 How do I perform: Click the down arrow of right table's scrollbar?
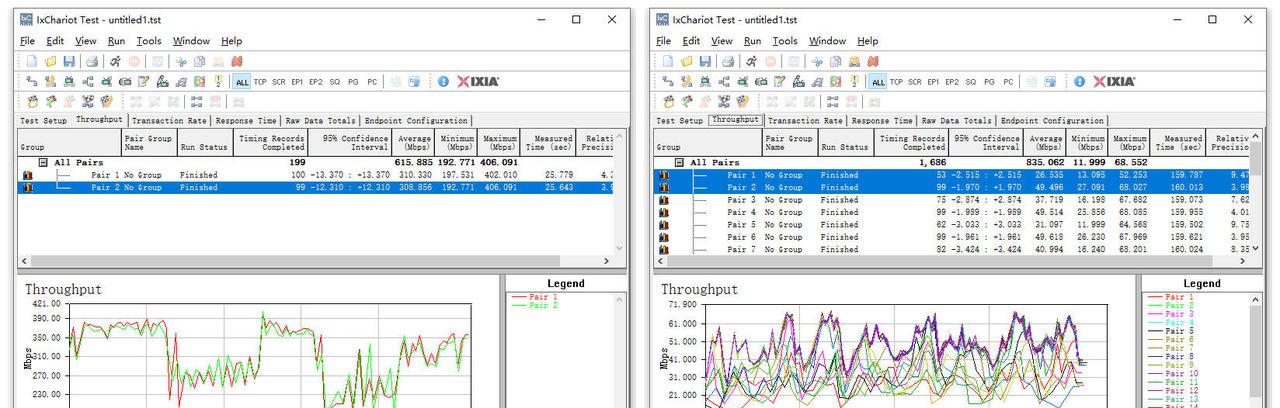pos(1256,249)
